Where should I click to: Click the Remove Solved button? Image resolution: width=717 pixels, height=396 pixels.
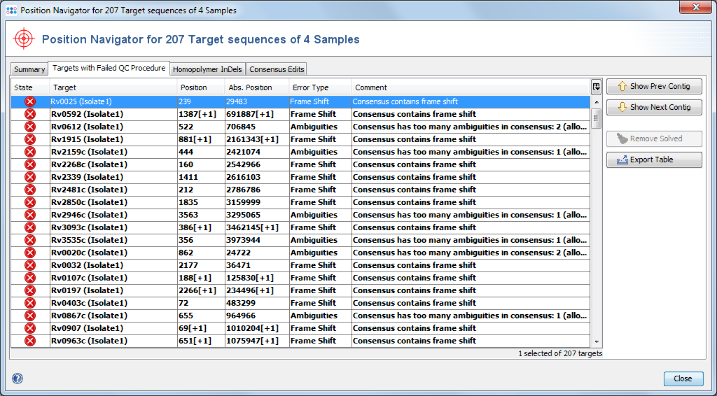point(654,139)
